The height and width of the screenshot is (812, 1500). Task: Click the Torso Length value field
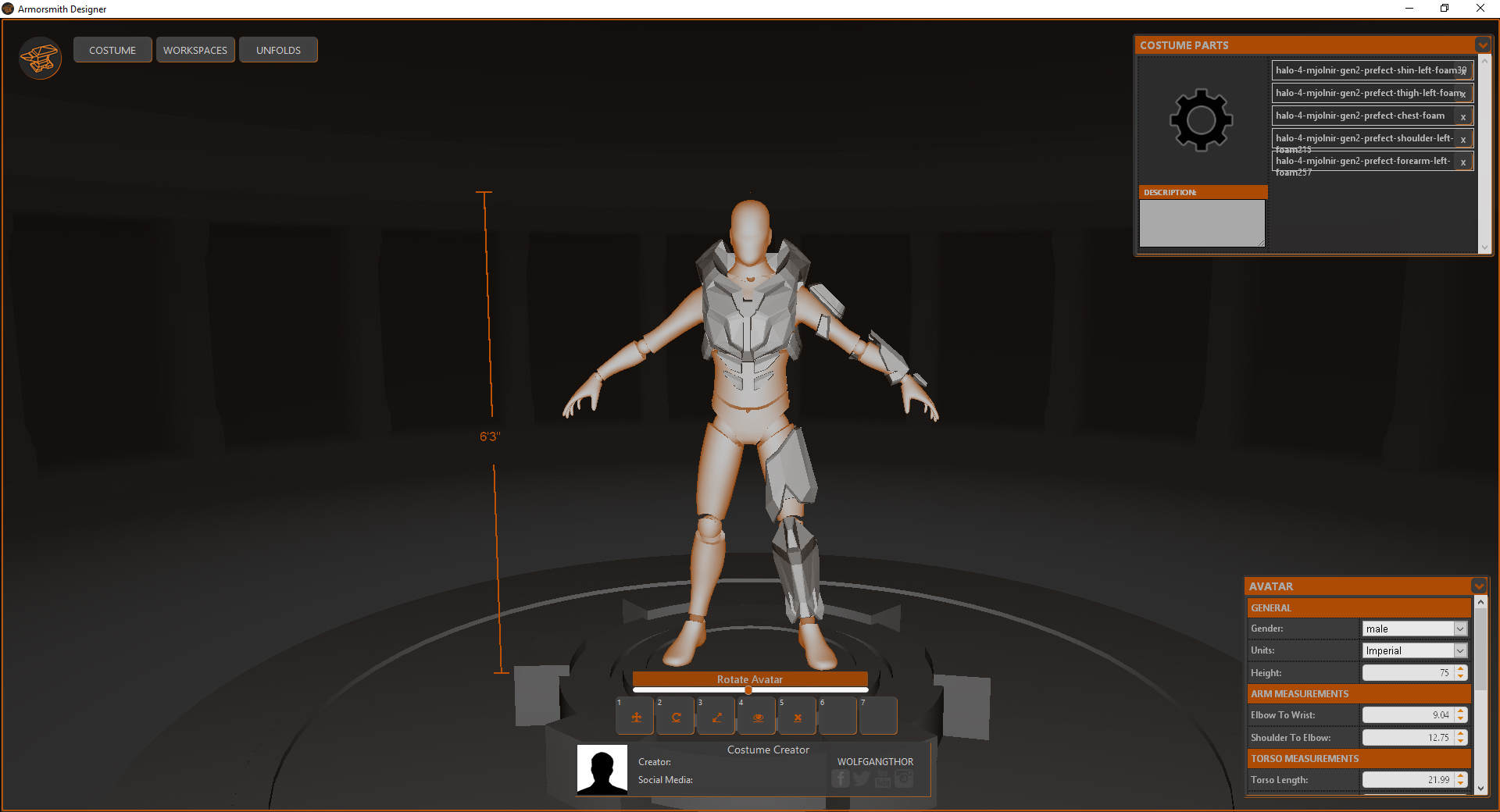click(1408, 779)
